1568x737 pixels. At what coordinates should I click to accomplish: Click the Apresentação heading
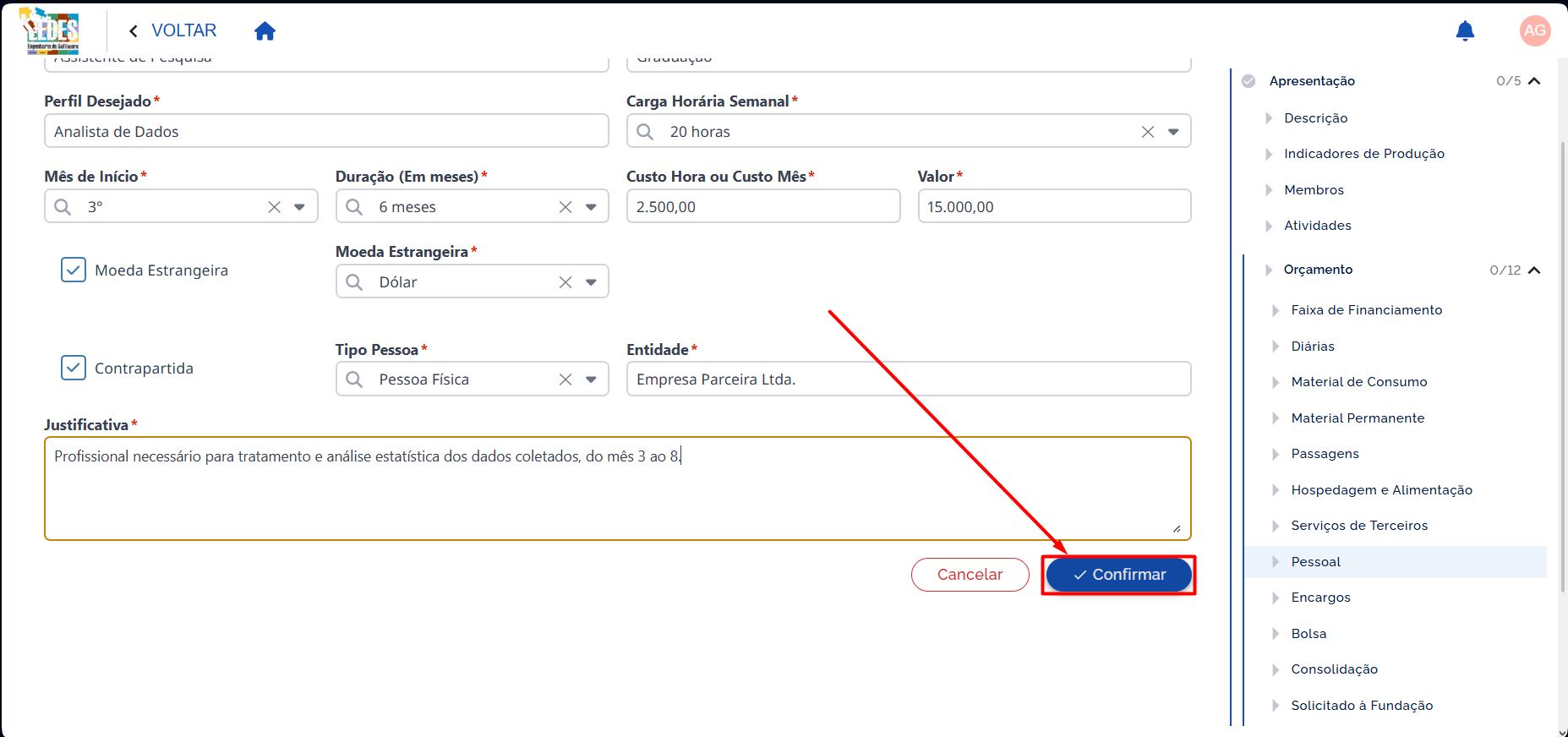click(1312, 81)
